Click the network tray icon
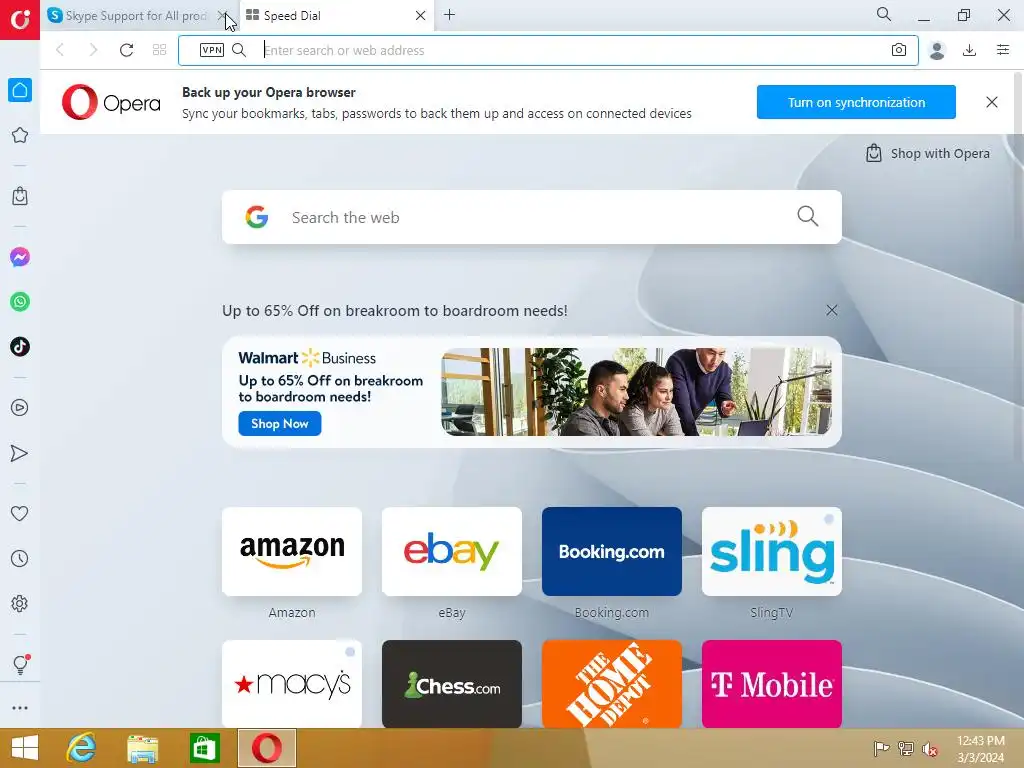 point(906,748)
